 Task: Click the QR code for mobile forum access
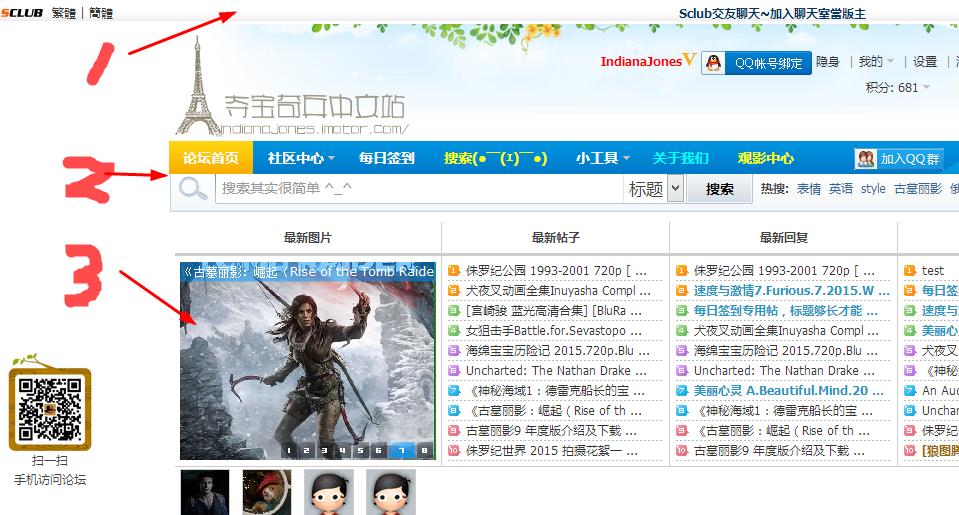(50, 409)
